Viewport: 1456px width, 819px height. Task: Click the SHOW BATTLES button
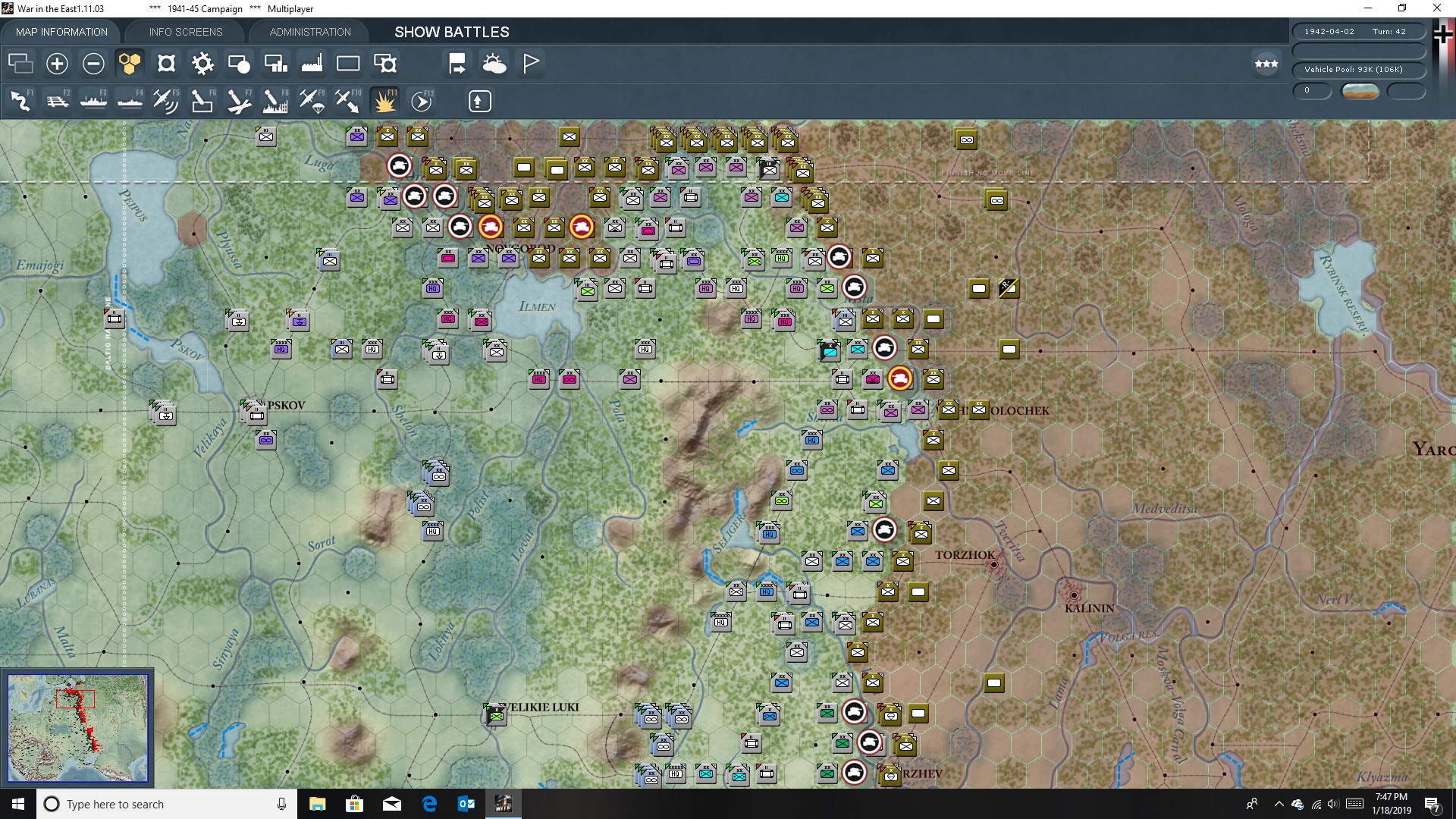point(450,32)
